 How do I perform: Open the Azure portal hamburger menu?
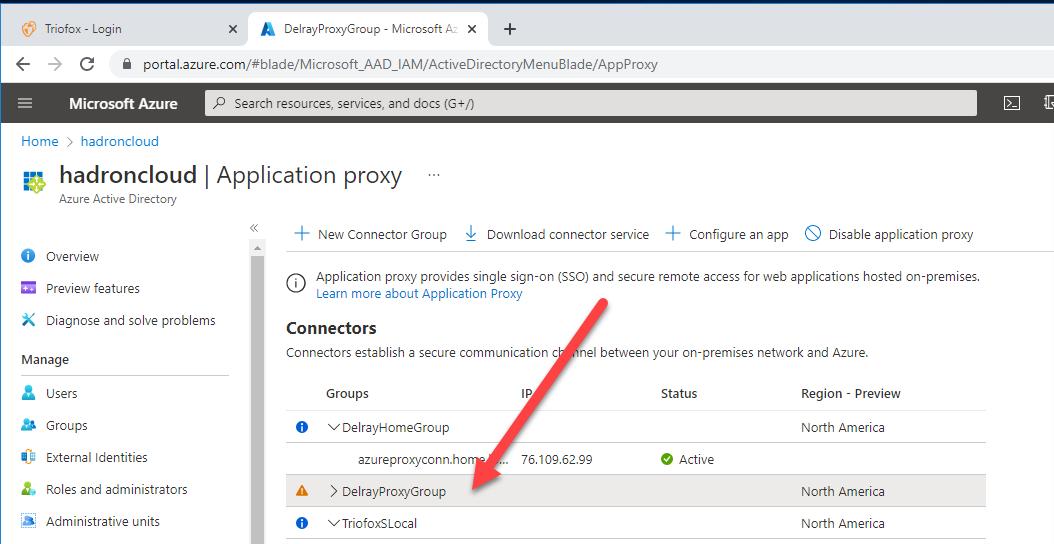(25, 103)
